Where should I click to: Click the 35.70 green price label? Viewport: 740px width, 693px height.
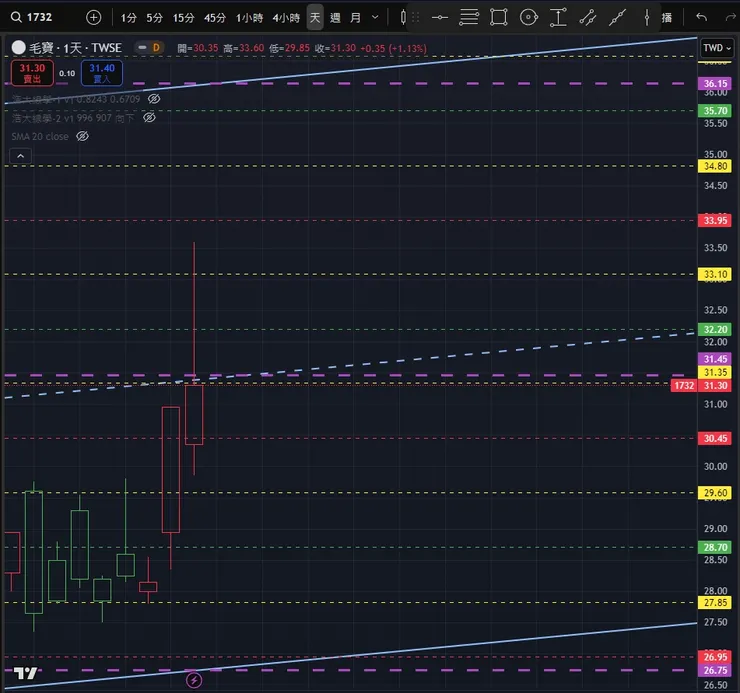[715, 110]
